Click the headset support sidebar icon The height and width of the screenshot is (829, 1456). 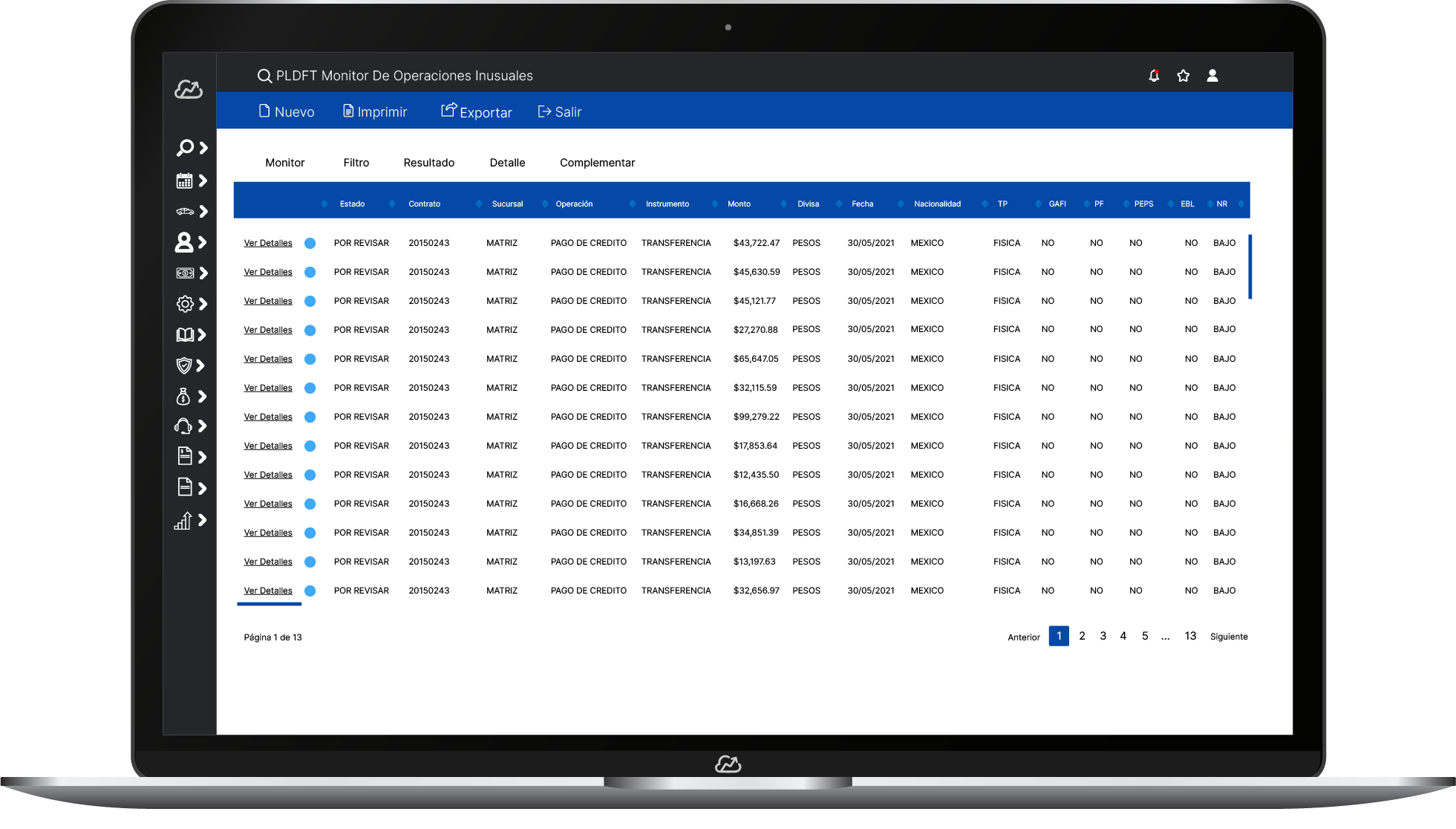point(183,426)
